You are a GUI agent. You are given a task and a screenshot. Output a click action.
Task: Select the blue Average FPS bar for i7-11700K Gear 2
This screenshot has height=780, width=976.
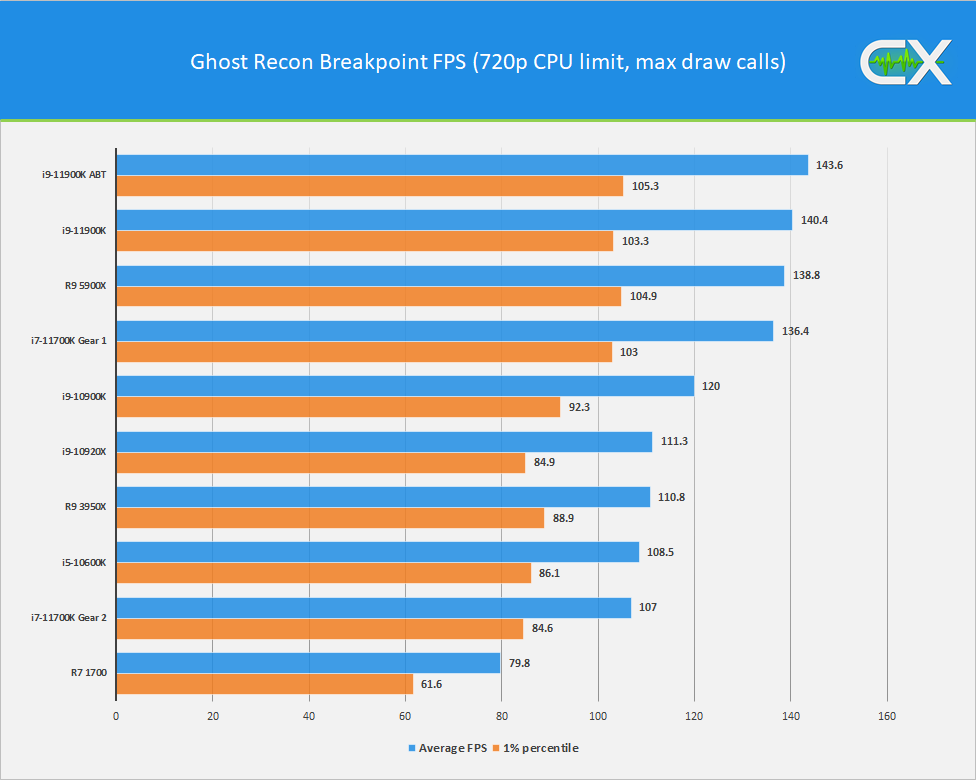point(374,608)
